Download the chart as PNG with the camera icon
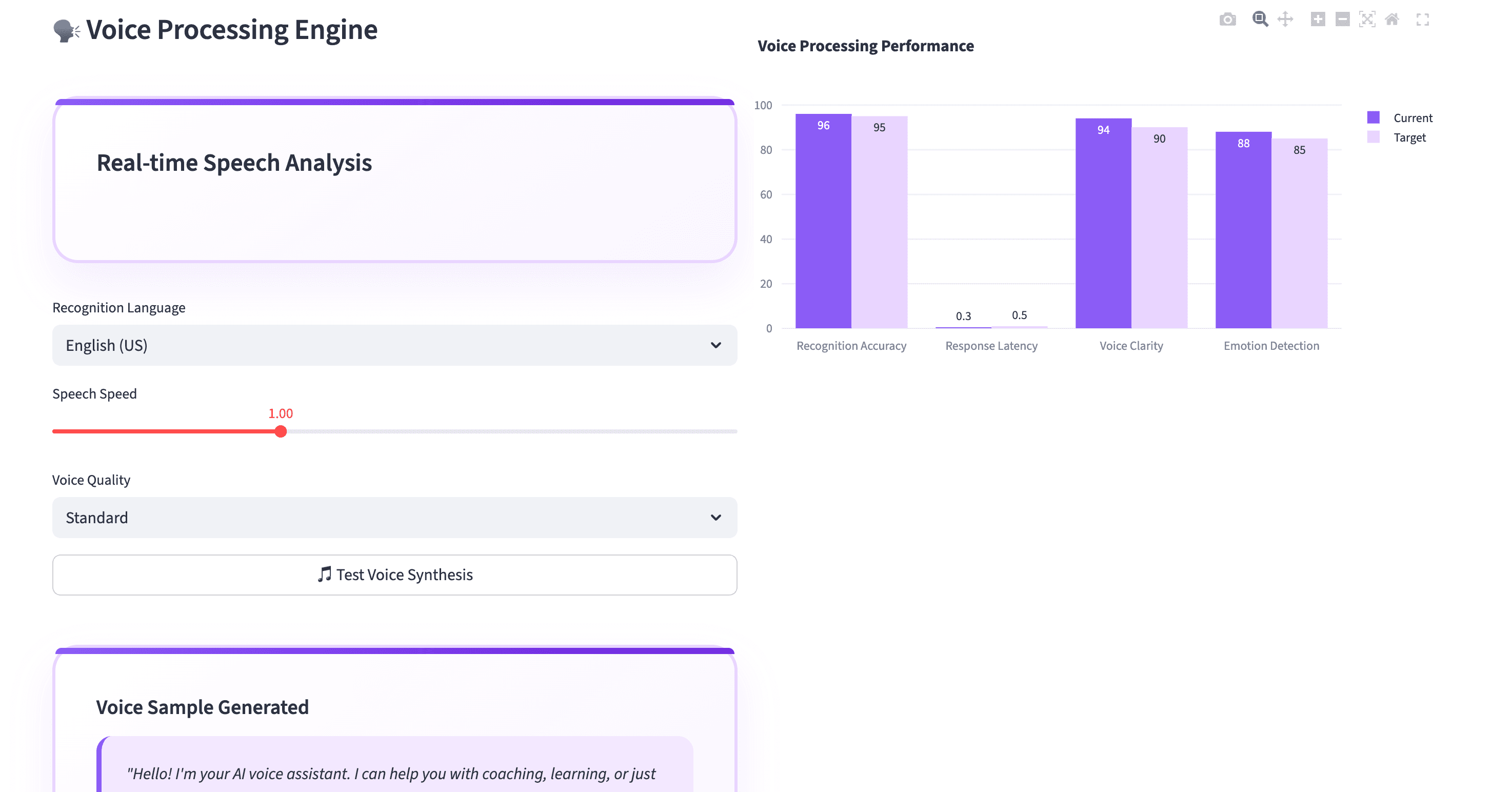Screen dimensions: 1512x792 1227,19
